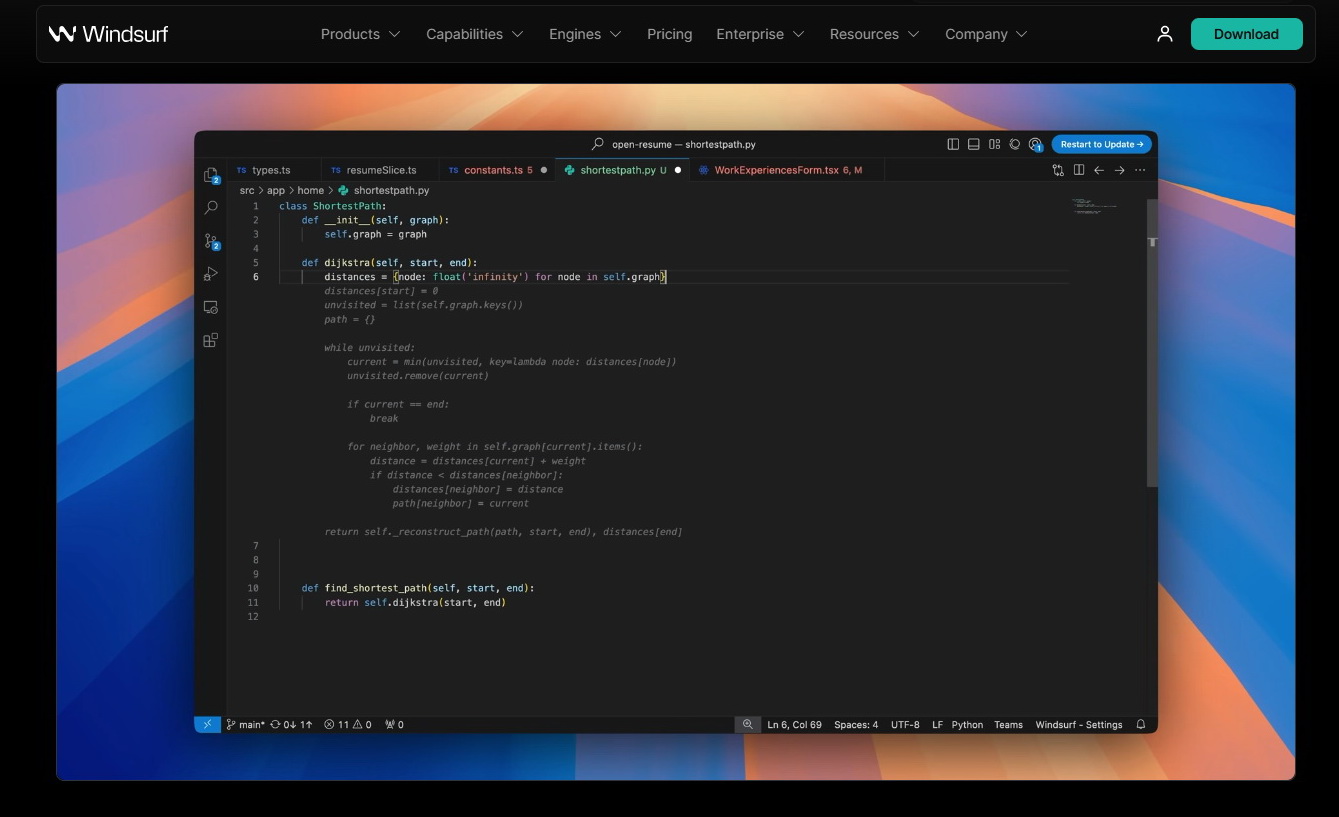Click the remote window icon in status bar
This screenshot has width=1339, height=817.
(x=208, y=724)
